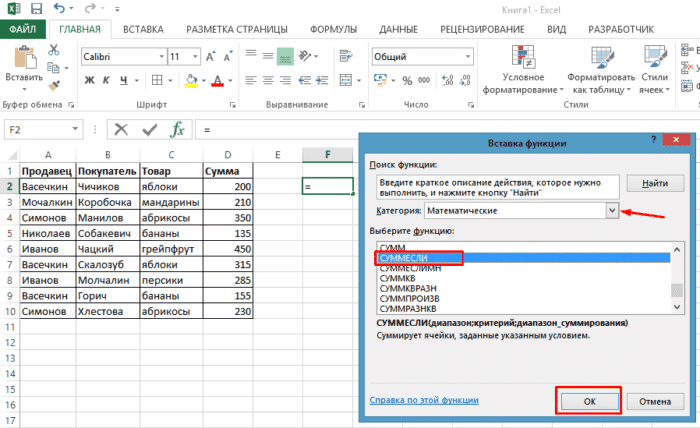
Task: Toggle bold formatting (Ж)
Action: 88,80
